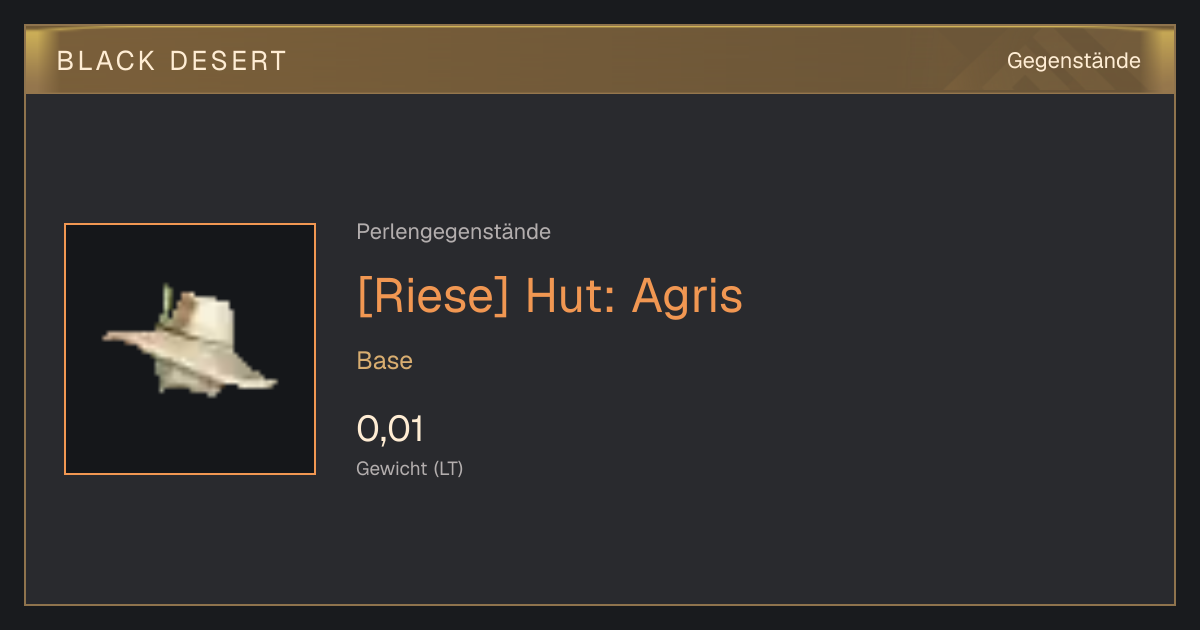Open the BLACK DESERT logo text
This screenshot has width=1200, height=630.
tap(172, 61)
